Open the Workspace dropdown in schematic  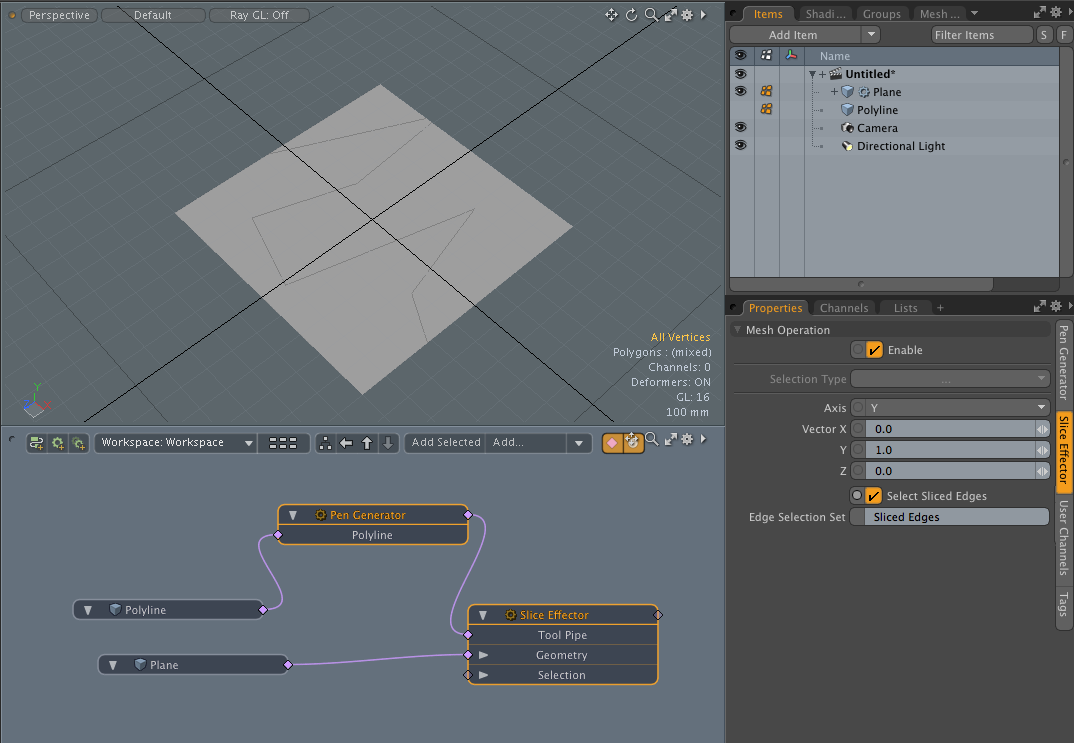point(175,443)
